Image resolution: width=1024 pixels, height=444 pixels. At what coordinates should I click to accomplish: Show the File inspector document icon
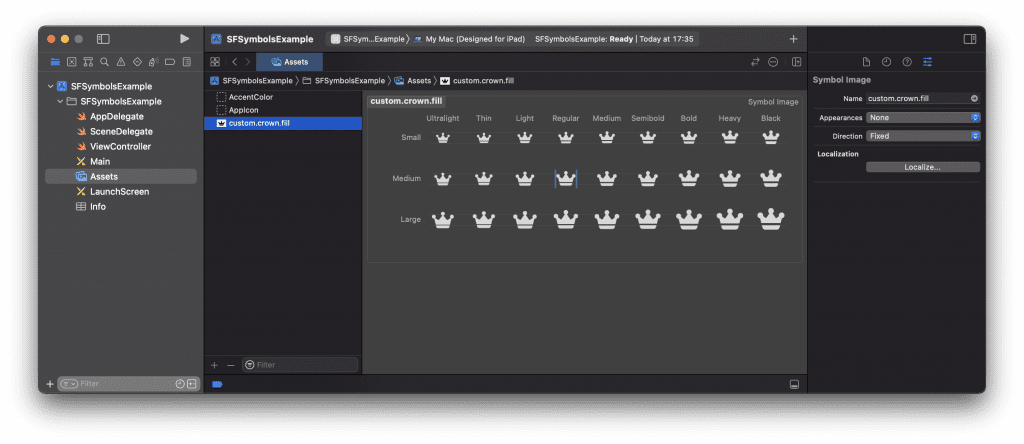pyautogui.click(x=867, y=62)
